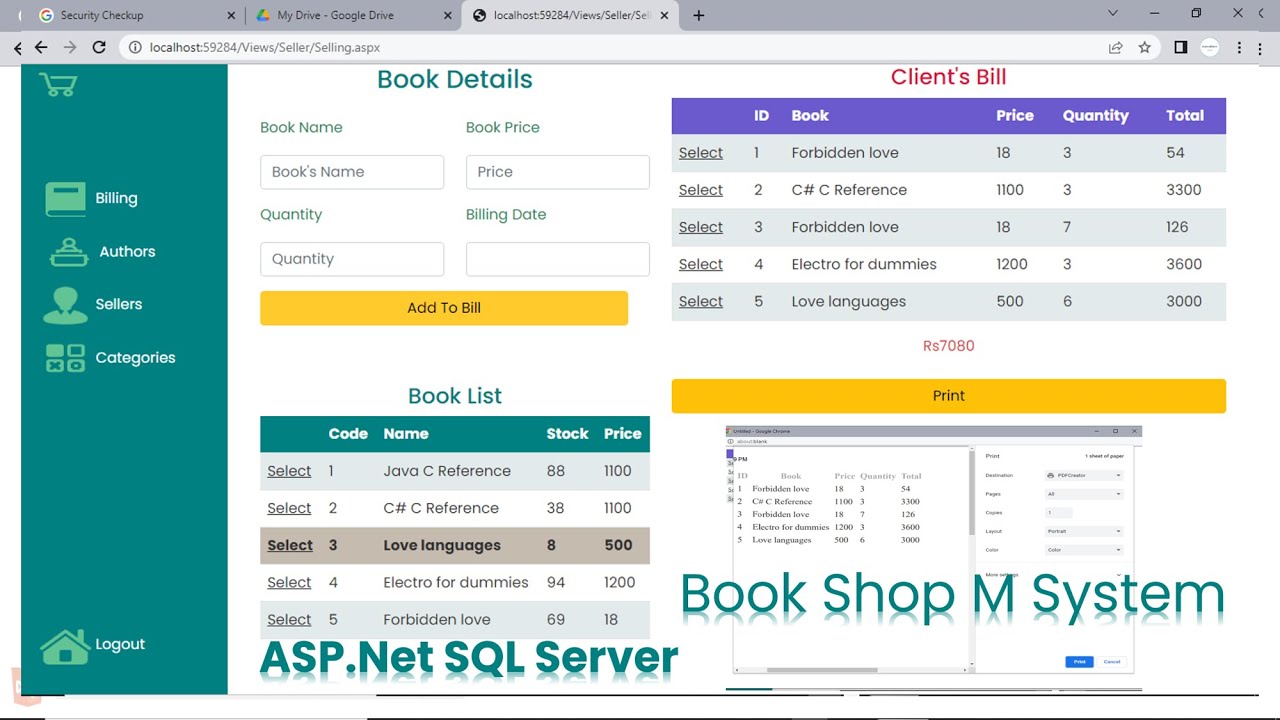
Task: Click the Billing Date input field
Action: [x=558, y=259]
